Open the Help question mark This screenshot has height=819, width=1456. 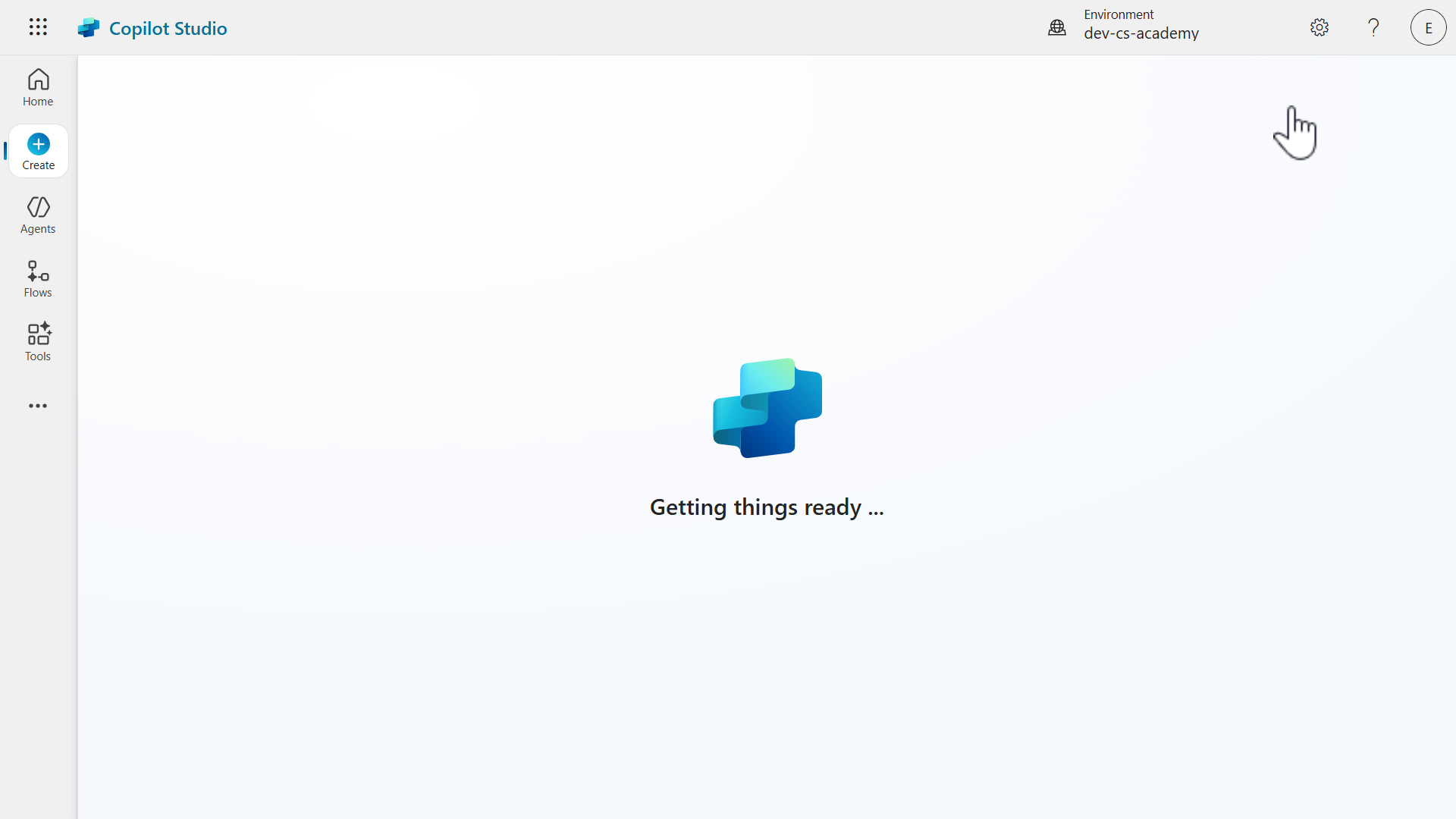[1373, 27]
